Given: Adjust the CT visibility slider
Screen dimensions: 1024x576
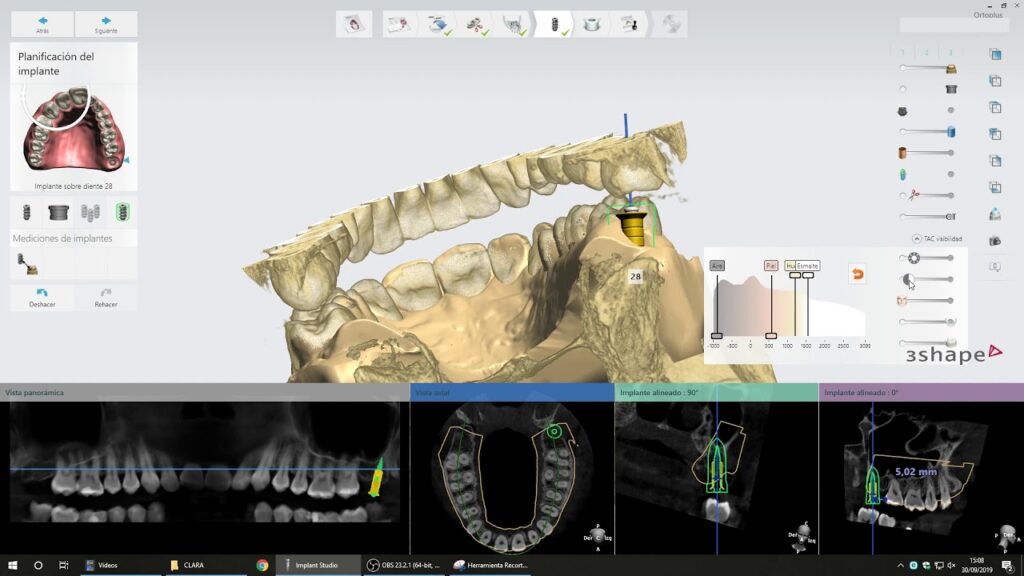Looking at the screenshot, I should (927, 216).
